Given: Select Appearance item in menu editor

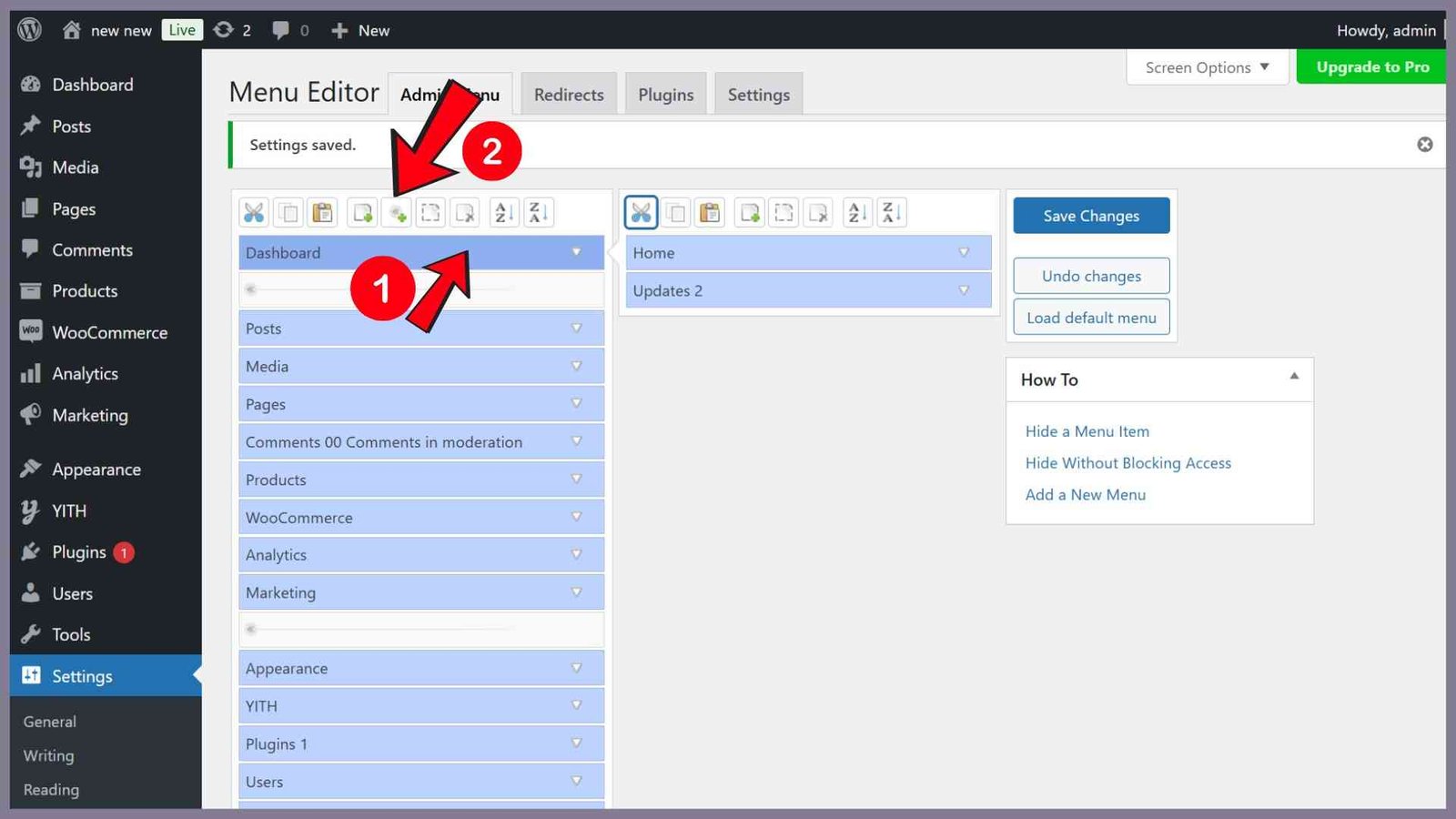Looking at the screenshot, I should click(421, 668).
